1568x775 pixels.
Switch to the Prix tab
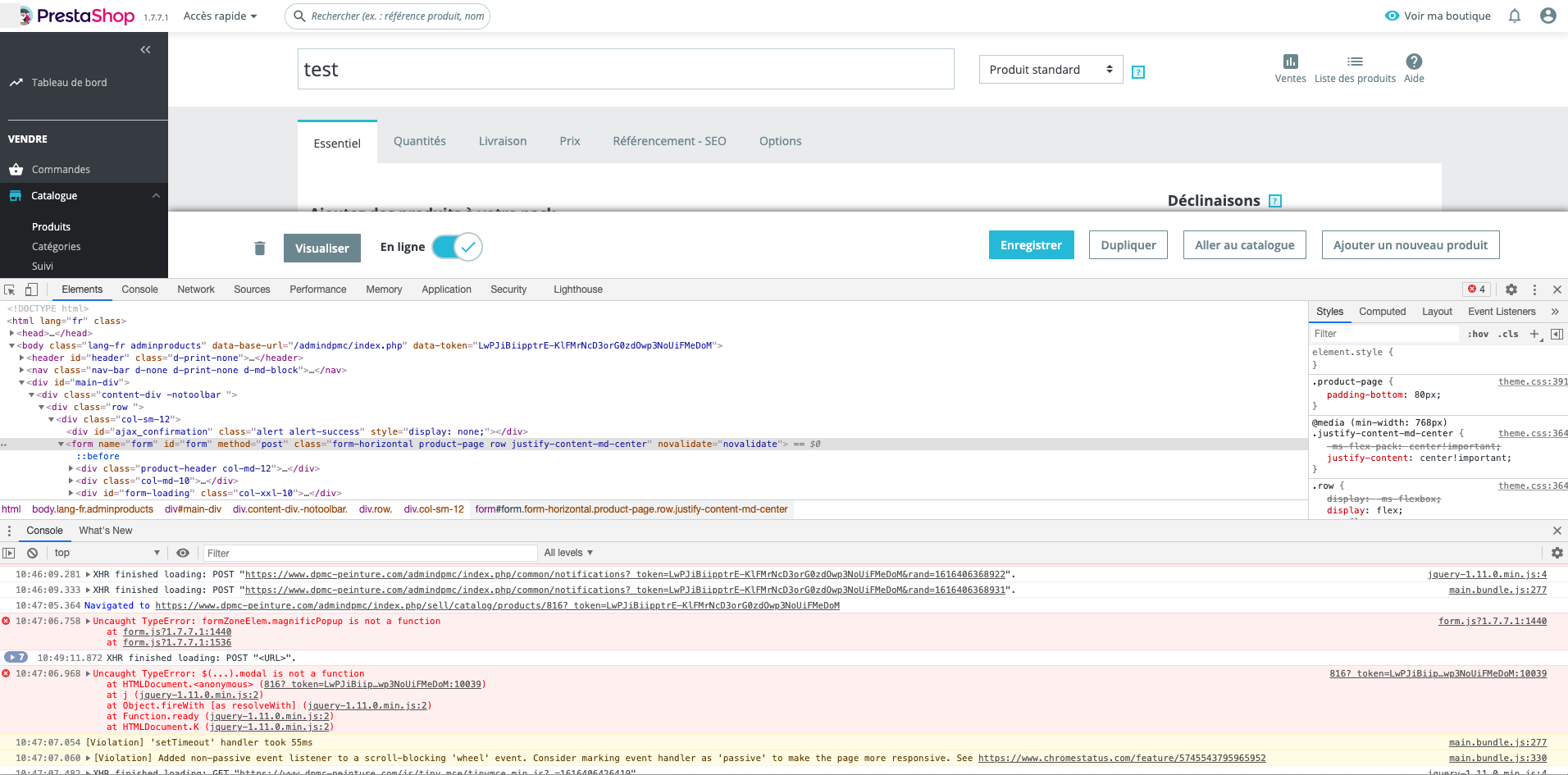coord(570,141)
